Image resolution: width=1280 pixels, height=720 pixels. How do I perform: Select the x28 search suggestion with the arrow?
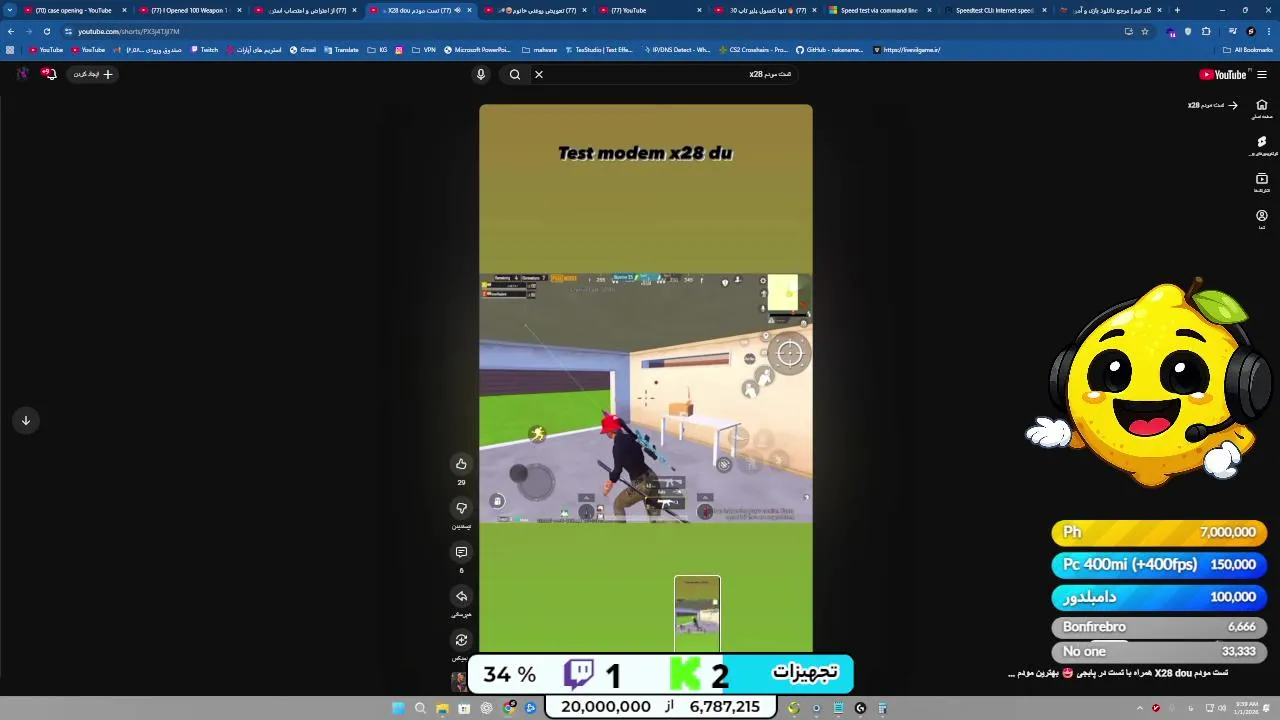point(1213,105)
